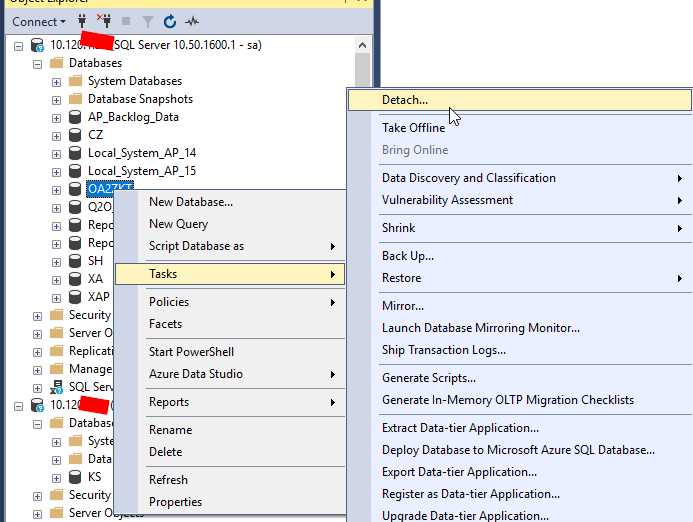Open Azure Data Studio submenu

pyautogui.click(x=230, y=374)
